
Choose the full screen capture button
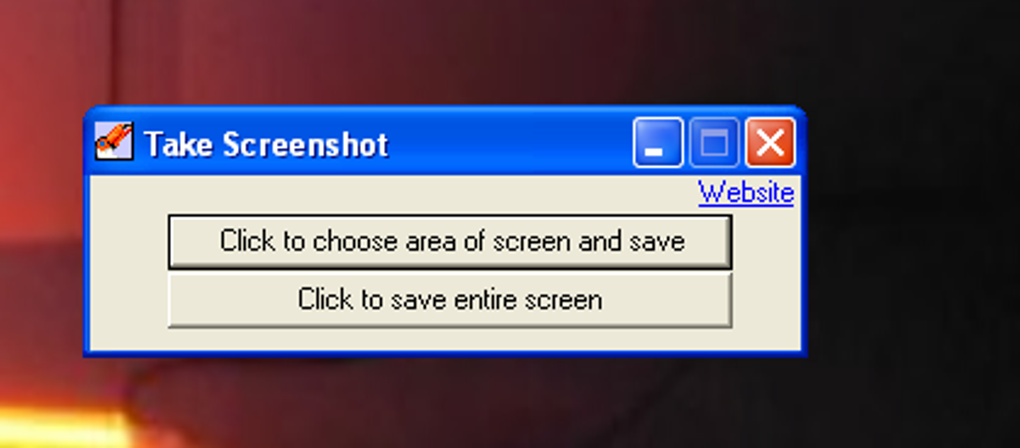coord(450,300)
